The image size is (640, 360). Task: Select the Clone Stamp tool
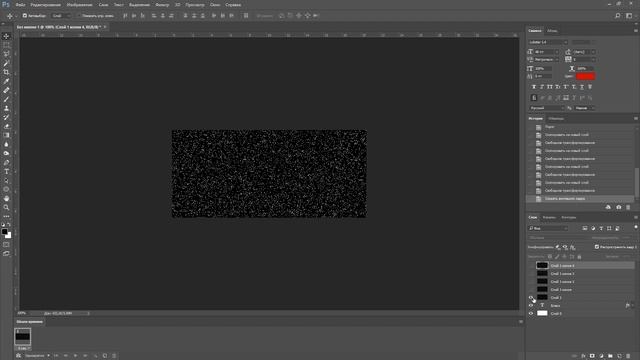[x=6, y=108]
